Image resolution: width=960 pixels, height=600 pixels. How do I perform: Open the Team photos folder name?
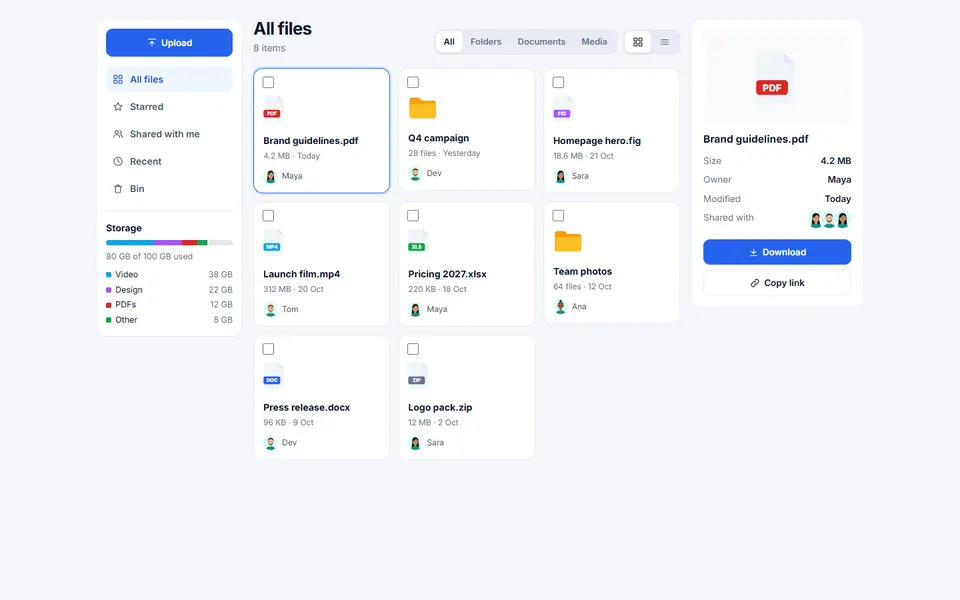tap(582, 271)
